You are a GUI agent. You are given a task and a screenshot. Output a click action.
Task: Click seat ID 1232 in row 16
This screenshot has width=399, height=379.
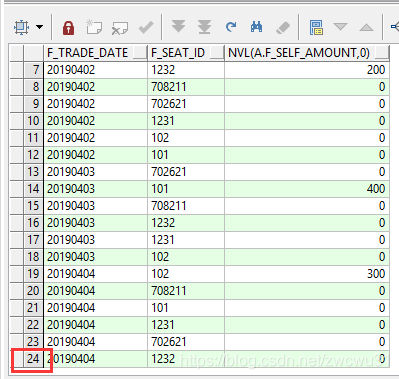click(x=163, y=223)
